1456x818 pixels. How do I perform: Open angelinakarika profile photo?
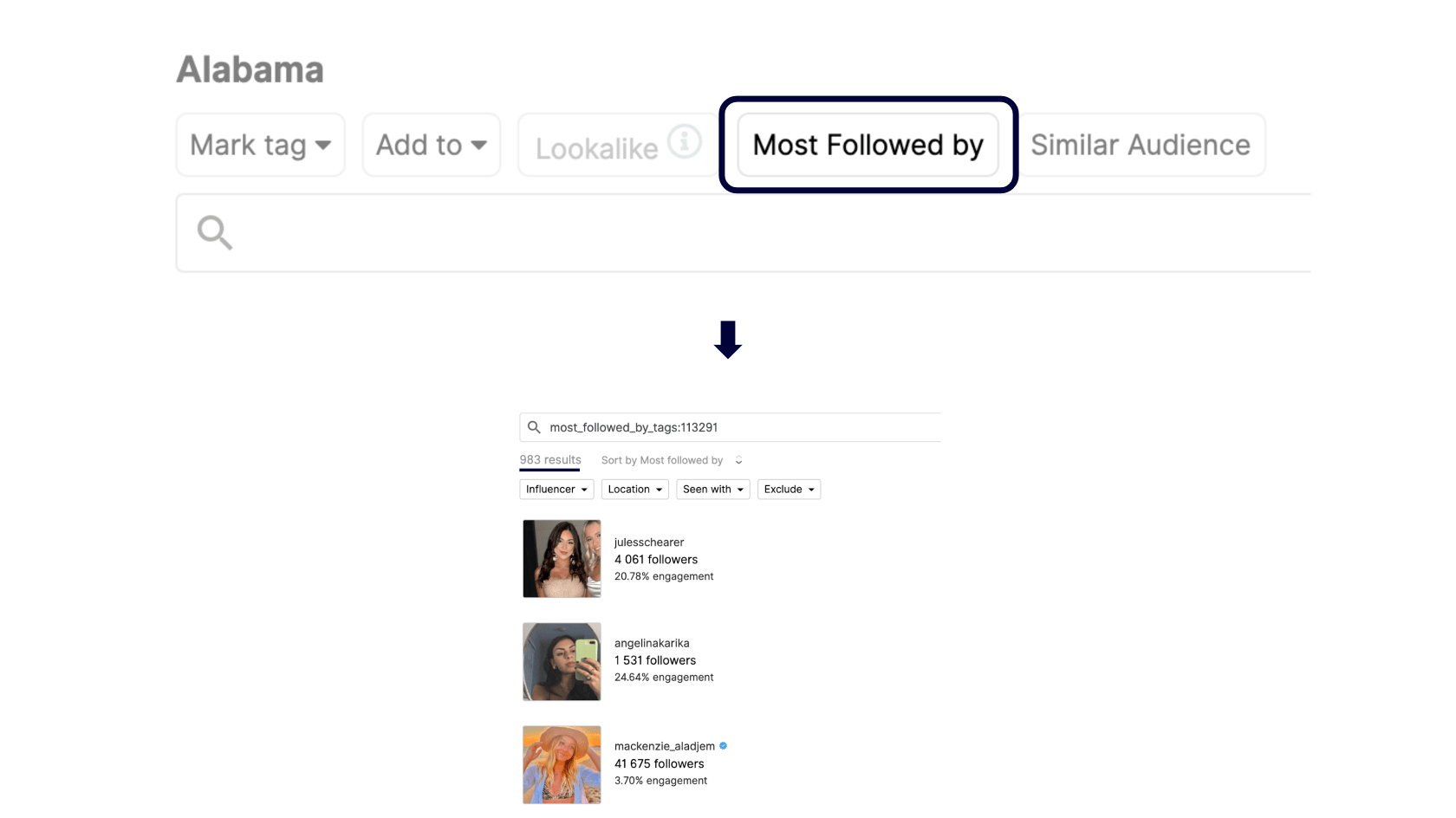562,661
